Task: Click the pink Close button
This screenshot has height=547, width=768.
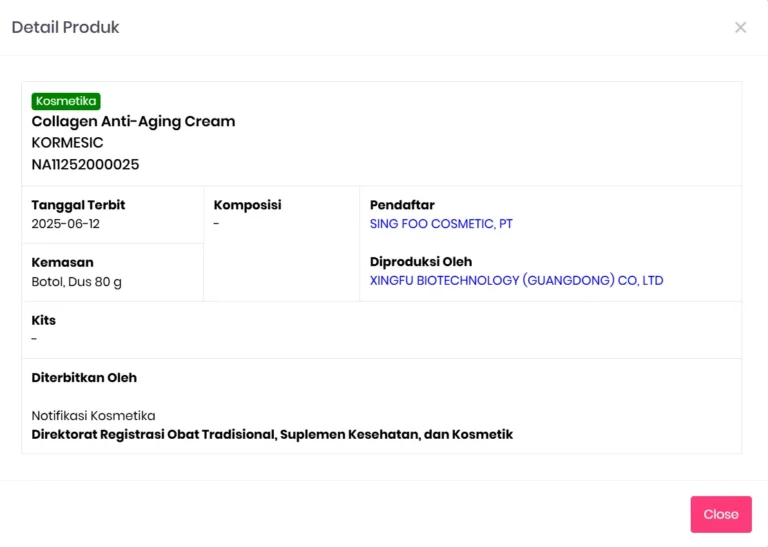Action: [x=721, y=514]
